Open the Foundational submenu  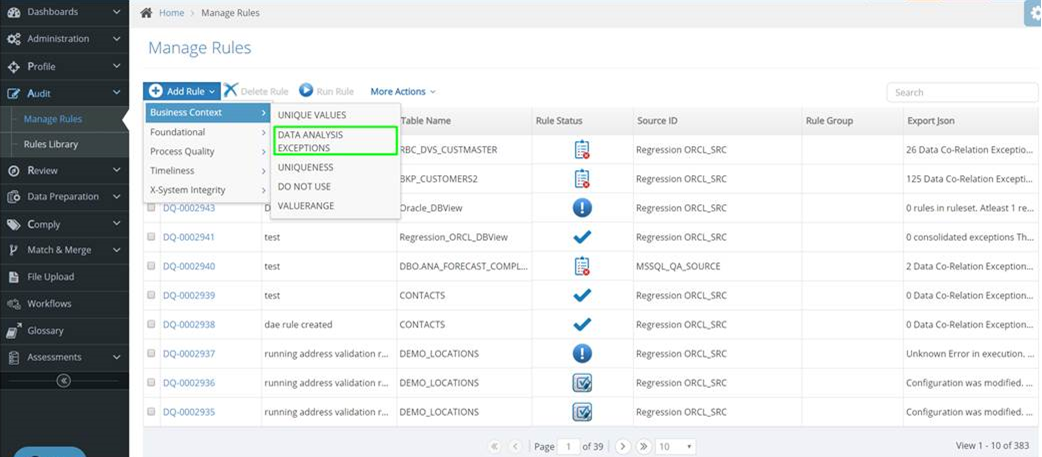[x=208, y=132]
